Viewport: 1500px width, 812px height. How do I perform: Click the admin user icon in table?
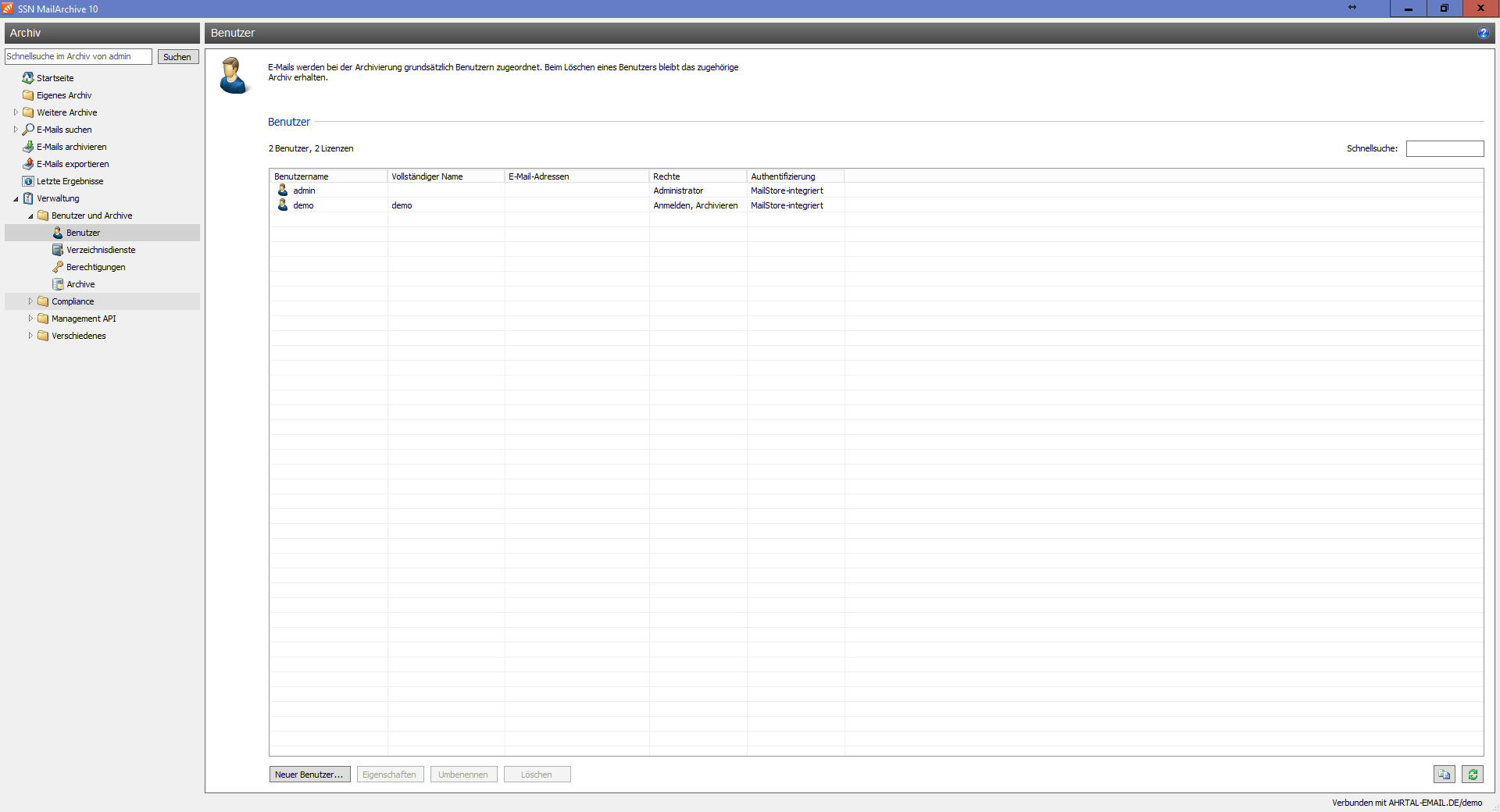point(283,191)
